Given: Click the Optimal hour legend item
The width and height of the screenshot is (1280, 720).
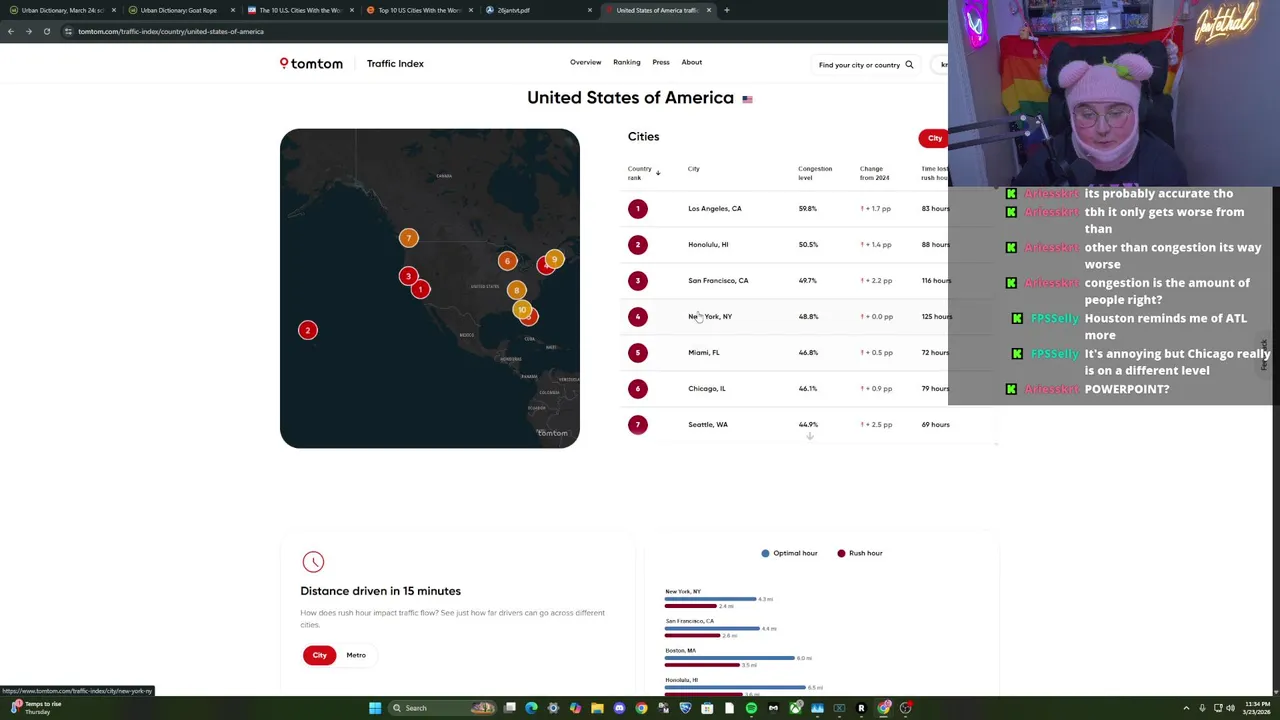Looking at the screenshot, I should pos(789,553).
